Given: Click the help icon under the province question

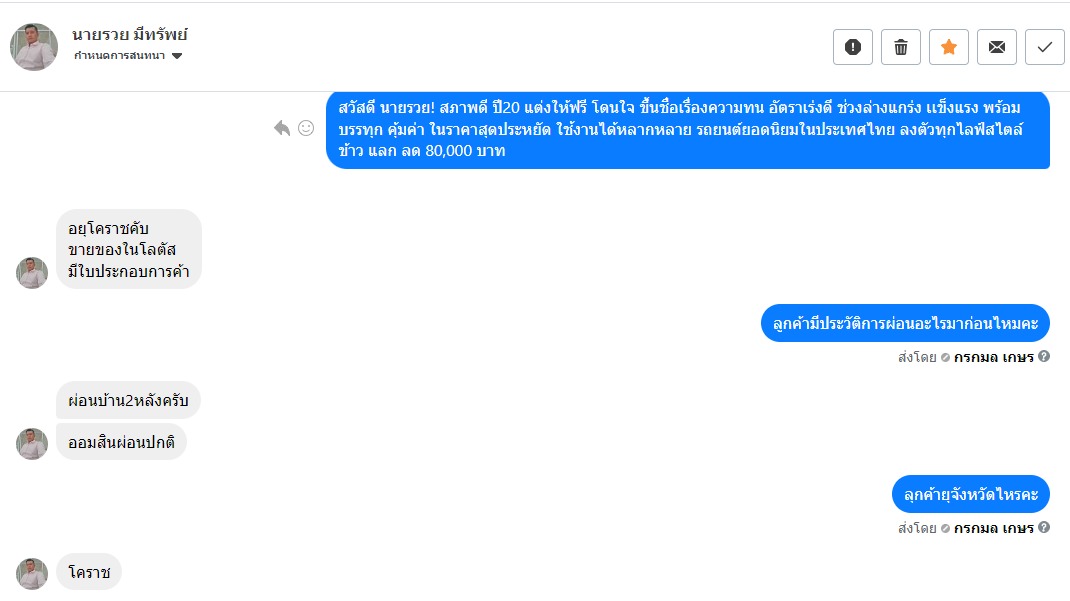Looking at the screenshot, I should click(x=1043, y=528).
